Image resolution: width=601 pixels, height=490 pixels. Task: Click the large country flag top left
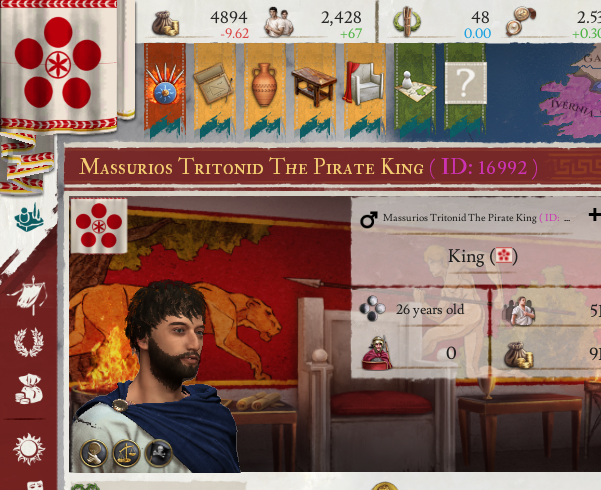(58, 63)
